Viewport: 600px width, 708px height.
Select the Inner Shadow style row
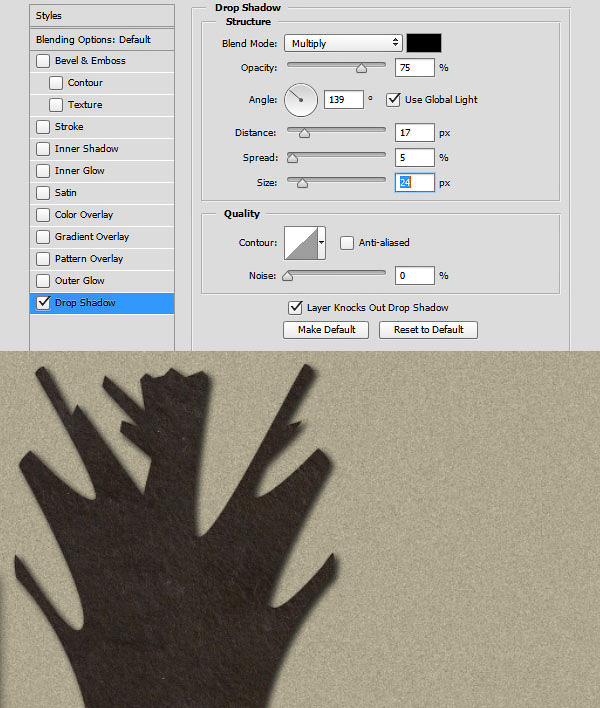tap(102, 149)
